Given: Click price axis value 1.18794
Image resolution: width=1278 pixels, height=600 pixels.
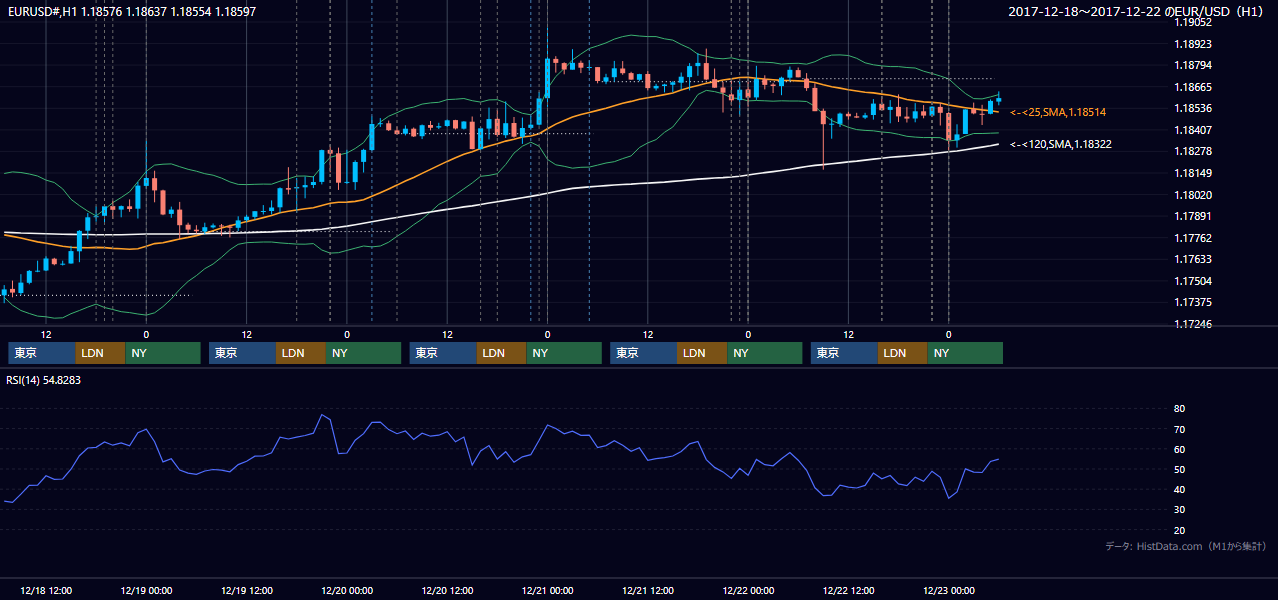Looking at the screenshot, I should pyautogui.click(x=1193, y=65).
